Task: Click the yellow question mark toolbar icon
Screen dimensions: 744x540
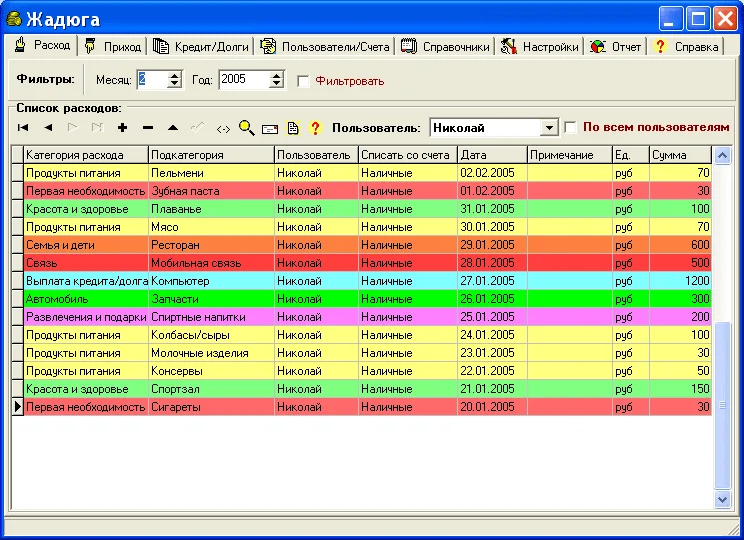Action: coord(315,128)
